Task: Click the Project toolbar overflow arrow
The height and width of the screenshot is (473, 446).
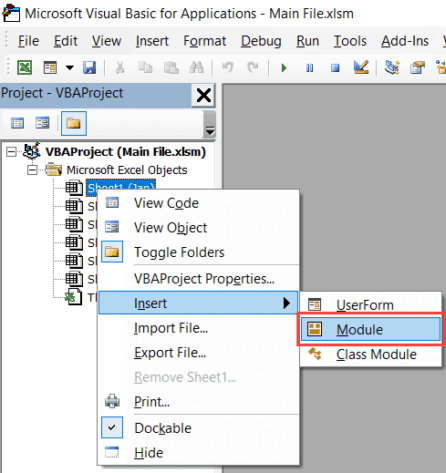Action: point(210,131)
